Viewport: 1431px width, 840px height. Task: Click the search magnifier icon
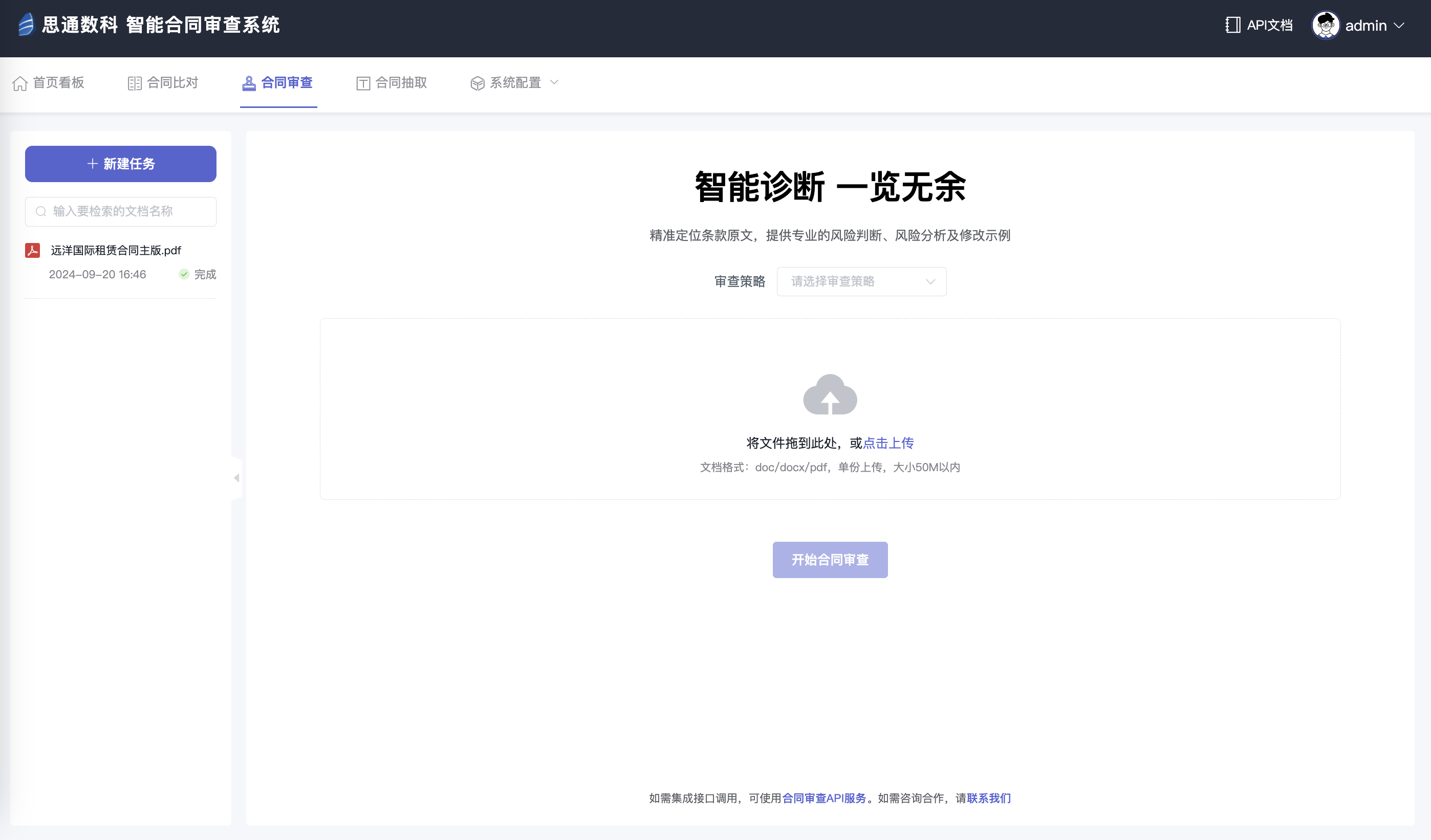pos(41,212)
